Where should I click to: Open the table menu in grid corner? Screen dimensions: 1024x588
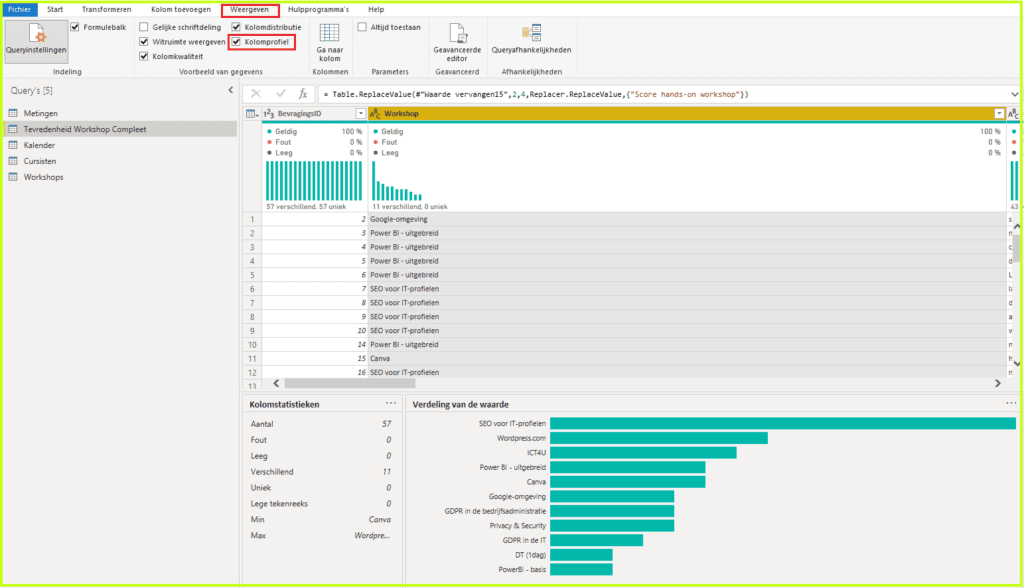(x=251, y=114)
